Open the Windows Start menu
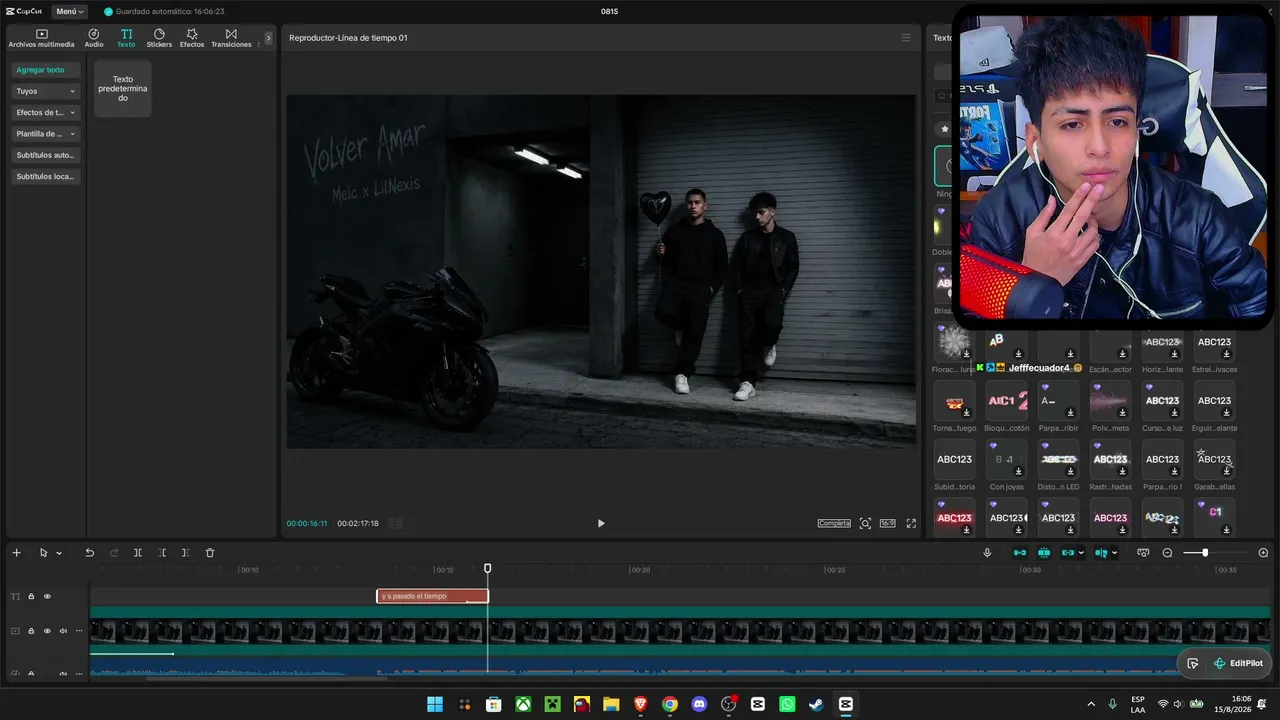1280x720 pixels. (x=435, y=704)
